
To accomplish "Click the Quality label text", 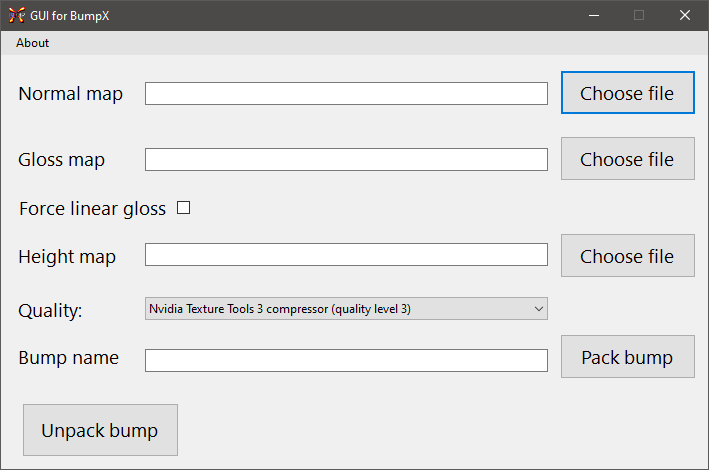I will pos(50,311).
